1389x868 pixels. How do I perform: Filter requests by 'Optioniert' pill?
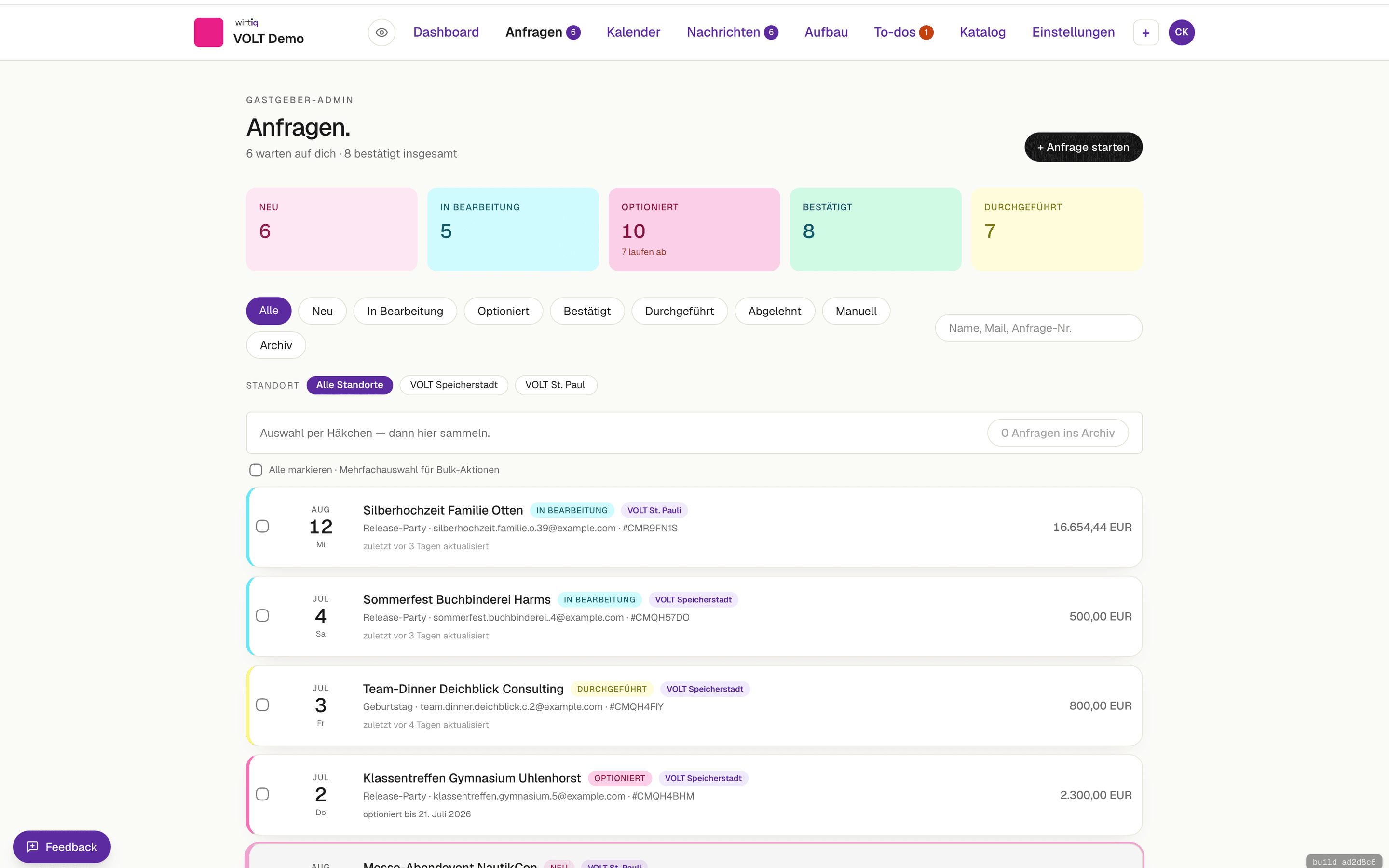click(504, 311)
